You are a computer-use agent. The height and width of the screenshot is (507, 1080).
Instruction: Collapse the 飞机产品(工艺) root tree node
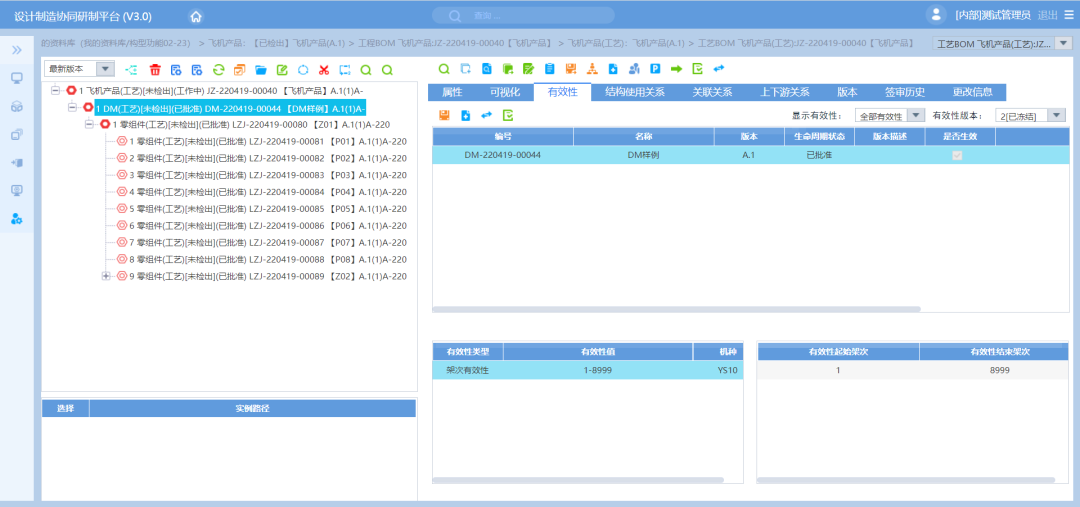[56, 91]
